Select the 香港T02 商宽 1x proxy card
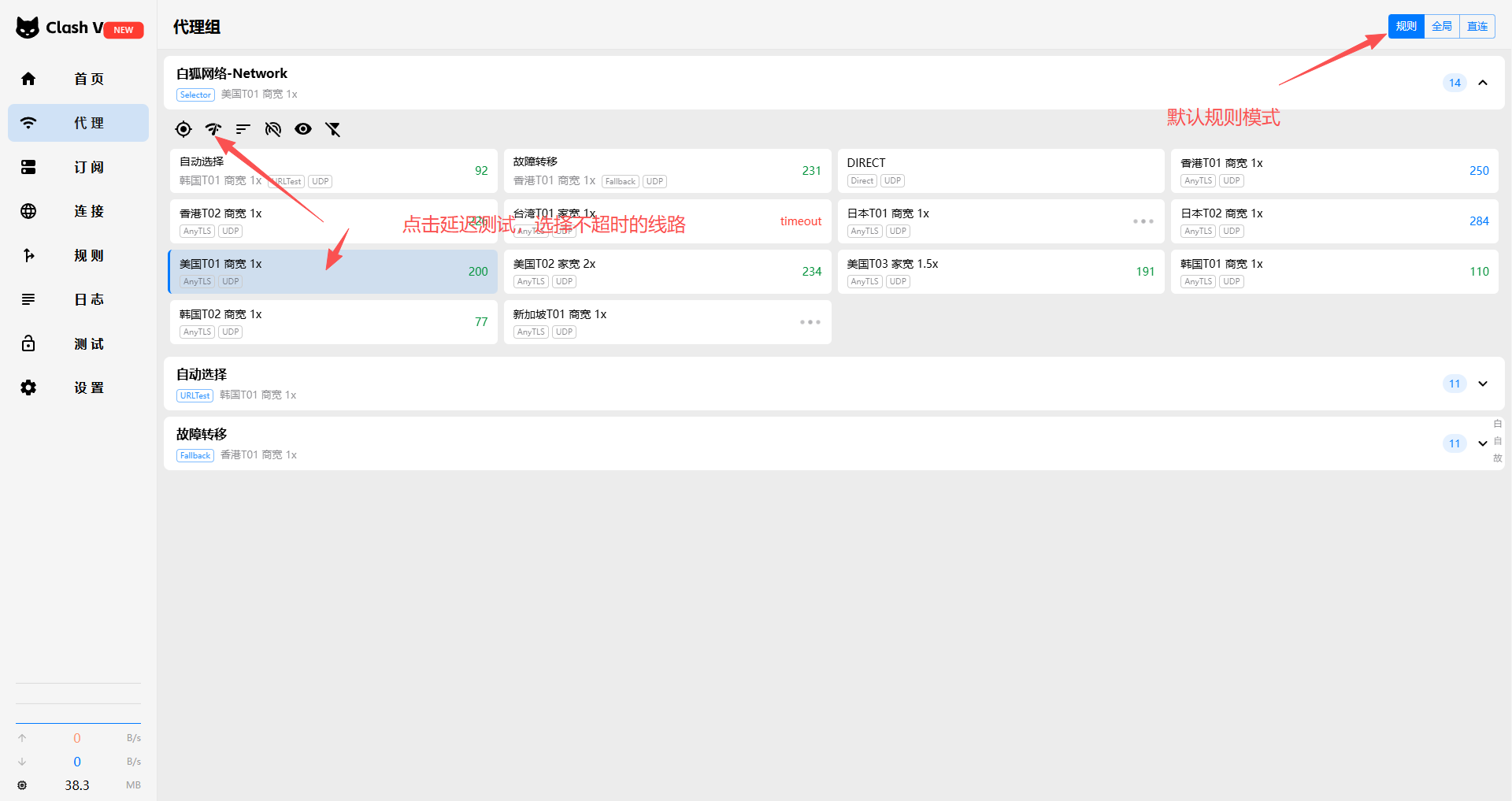 click(x=334, y=221)
